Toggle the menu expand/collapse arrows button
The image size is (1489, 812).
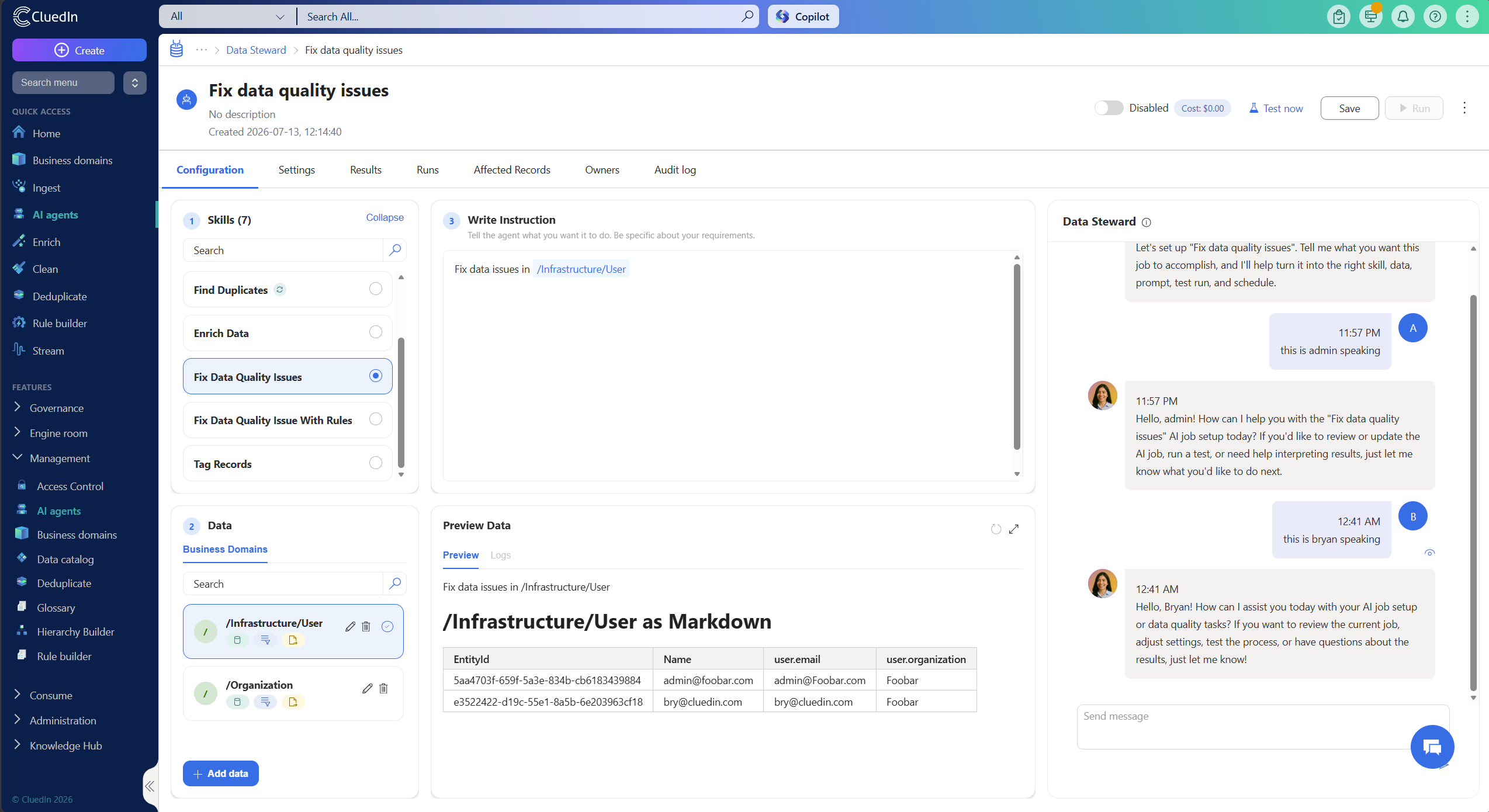click(134, 82)
